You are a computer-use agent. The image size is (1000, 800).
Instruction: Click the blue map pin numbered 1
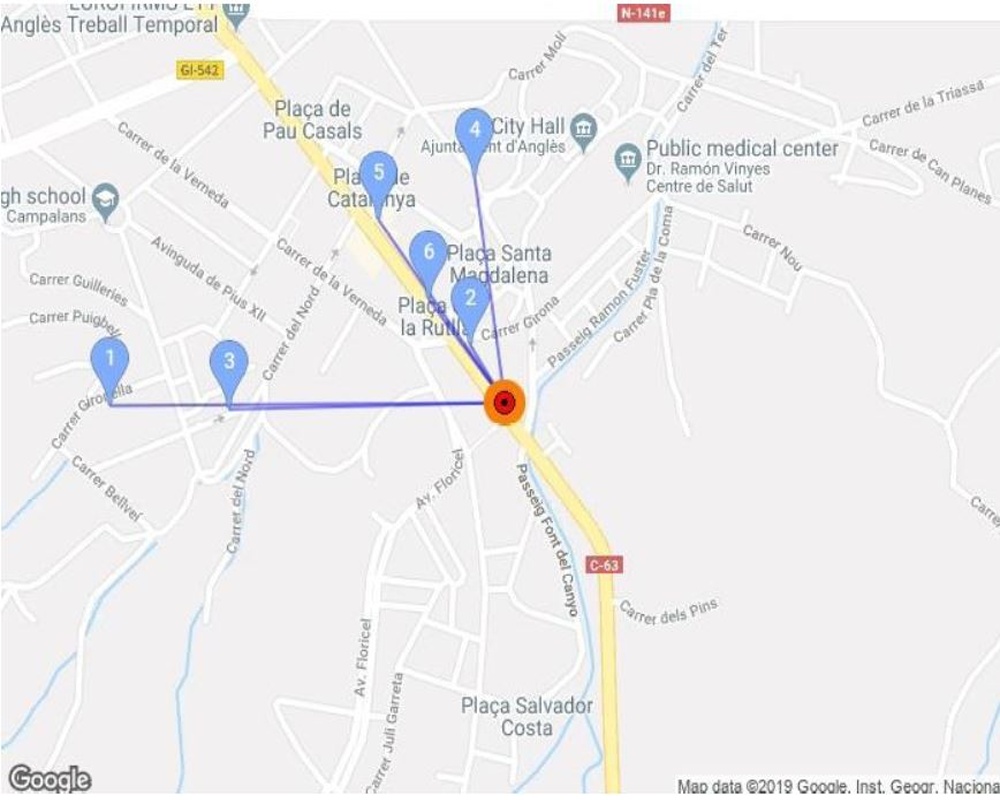click(110, 365)
